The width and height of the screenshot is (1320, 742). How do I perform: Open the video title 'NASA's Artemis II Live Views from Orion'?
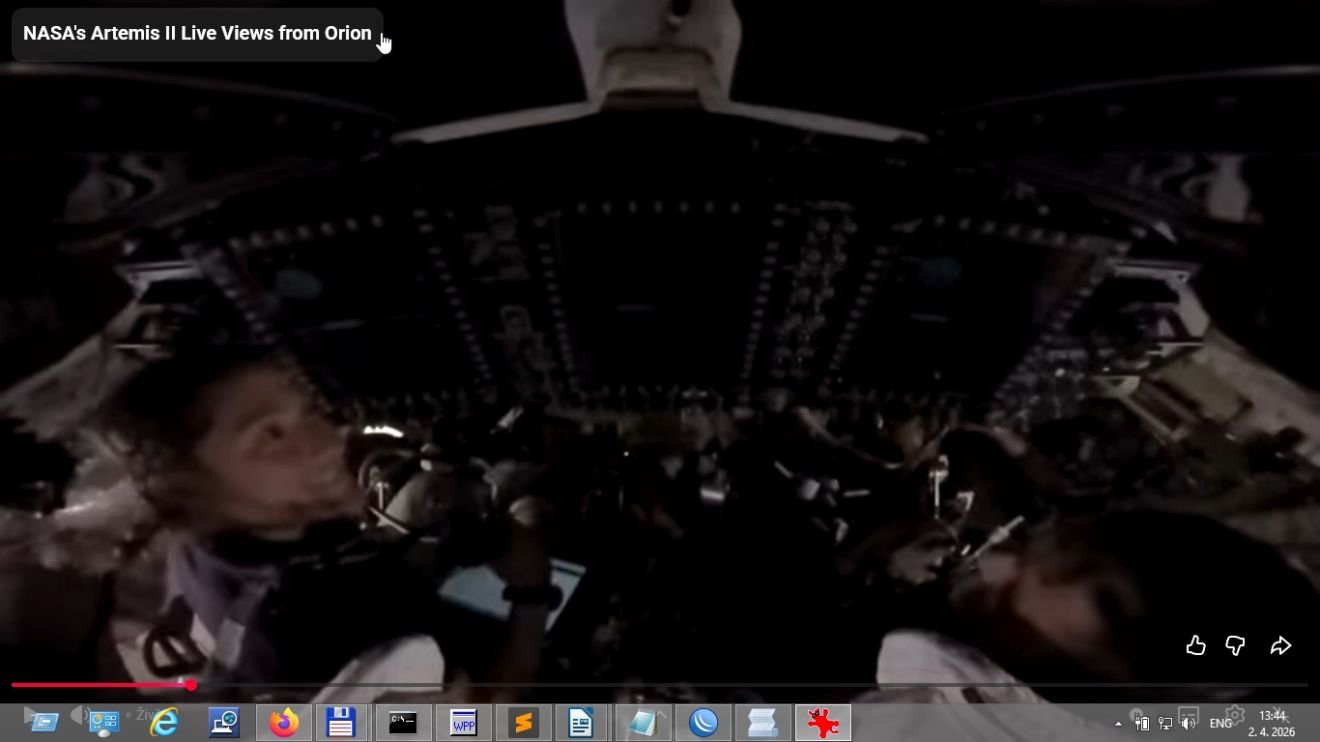pos(197,34)
